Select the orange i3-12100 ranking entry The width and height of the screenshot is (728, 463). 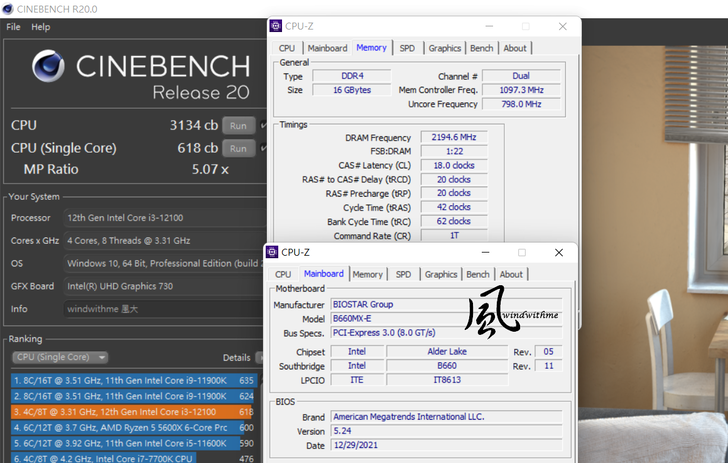click(130, 412)
